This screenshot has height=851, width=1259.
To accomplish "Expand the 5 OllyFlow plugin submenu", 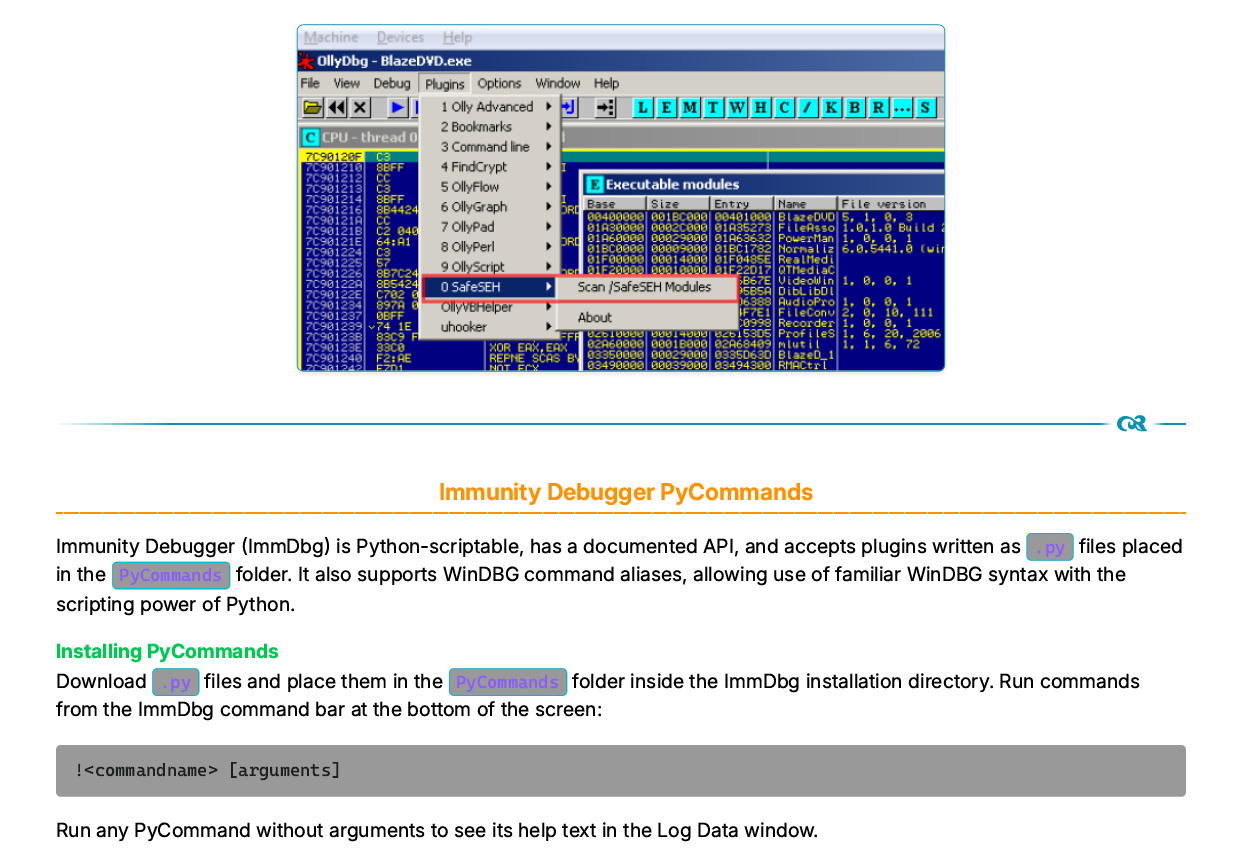I will (488, 187).
